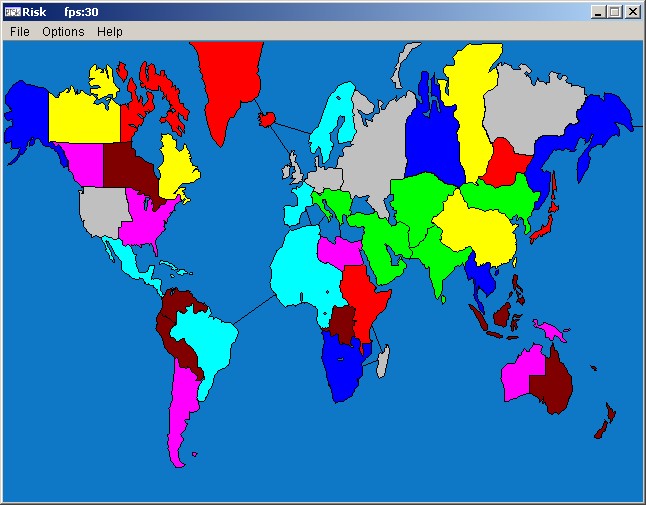Screen dimensions: 646x505
Task: Select the magenta Egypt territory
Action: 339,252
